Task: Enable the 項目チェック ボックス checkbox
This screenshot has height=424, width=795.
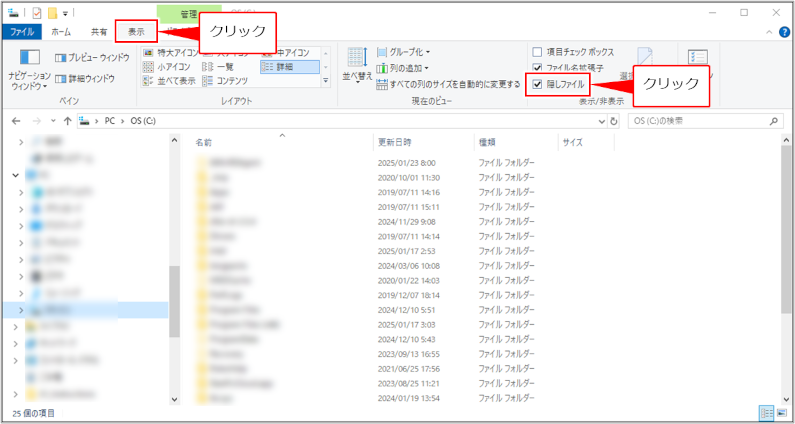Action: coord(538,52)
